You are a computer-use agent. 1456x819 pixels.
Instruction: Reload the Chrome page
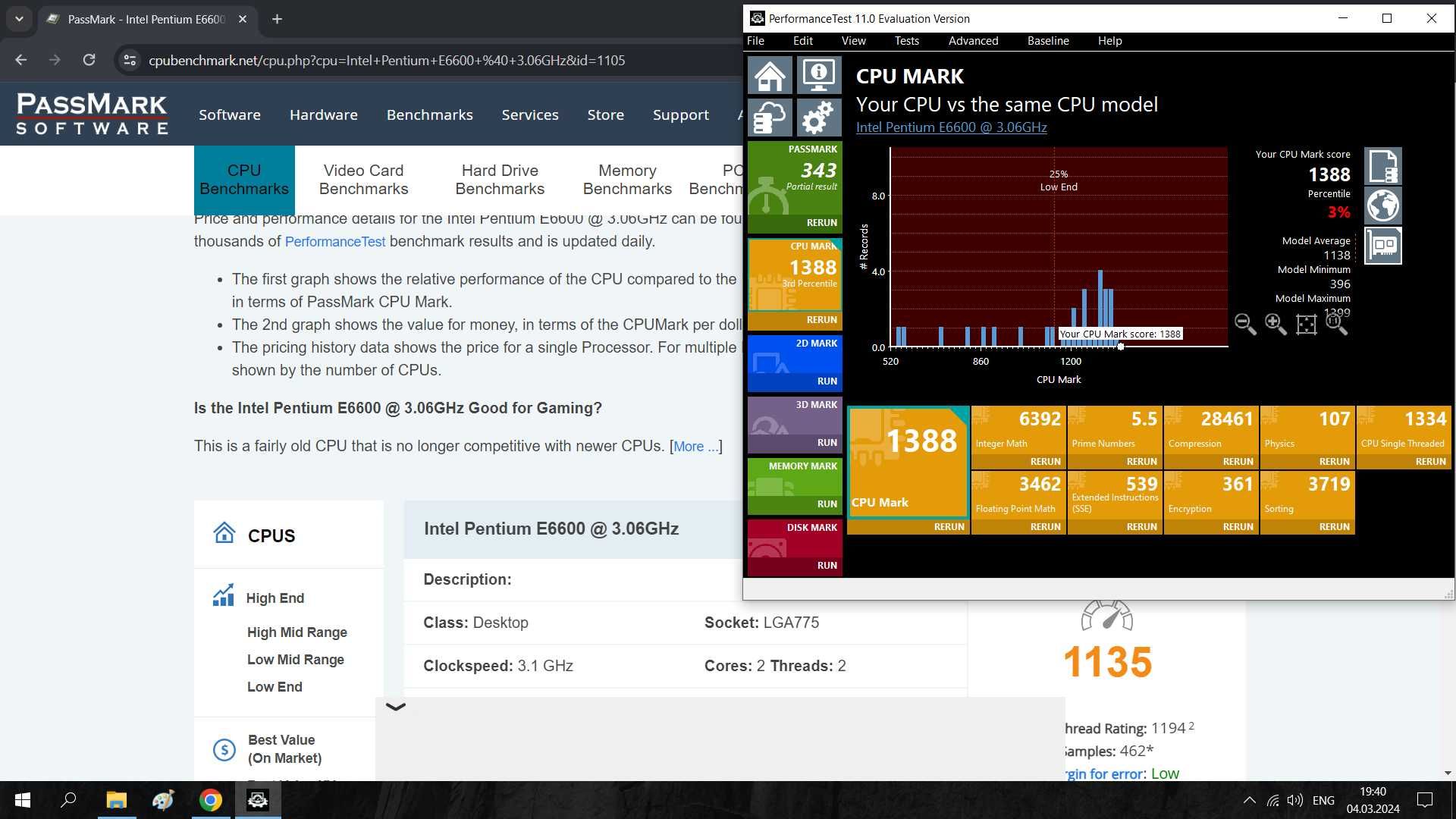coord(89,60)
